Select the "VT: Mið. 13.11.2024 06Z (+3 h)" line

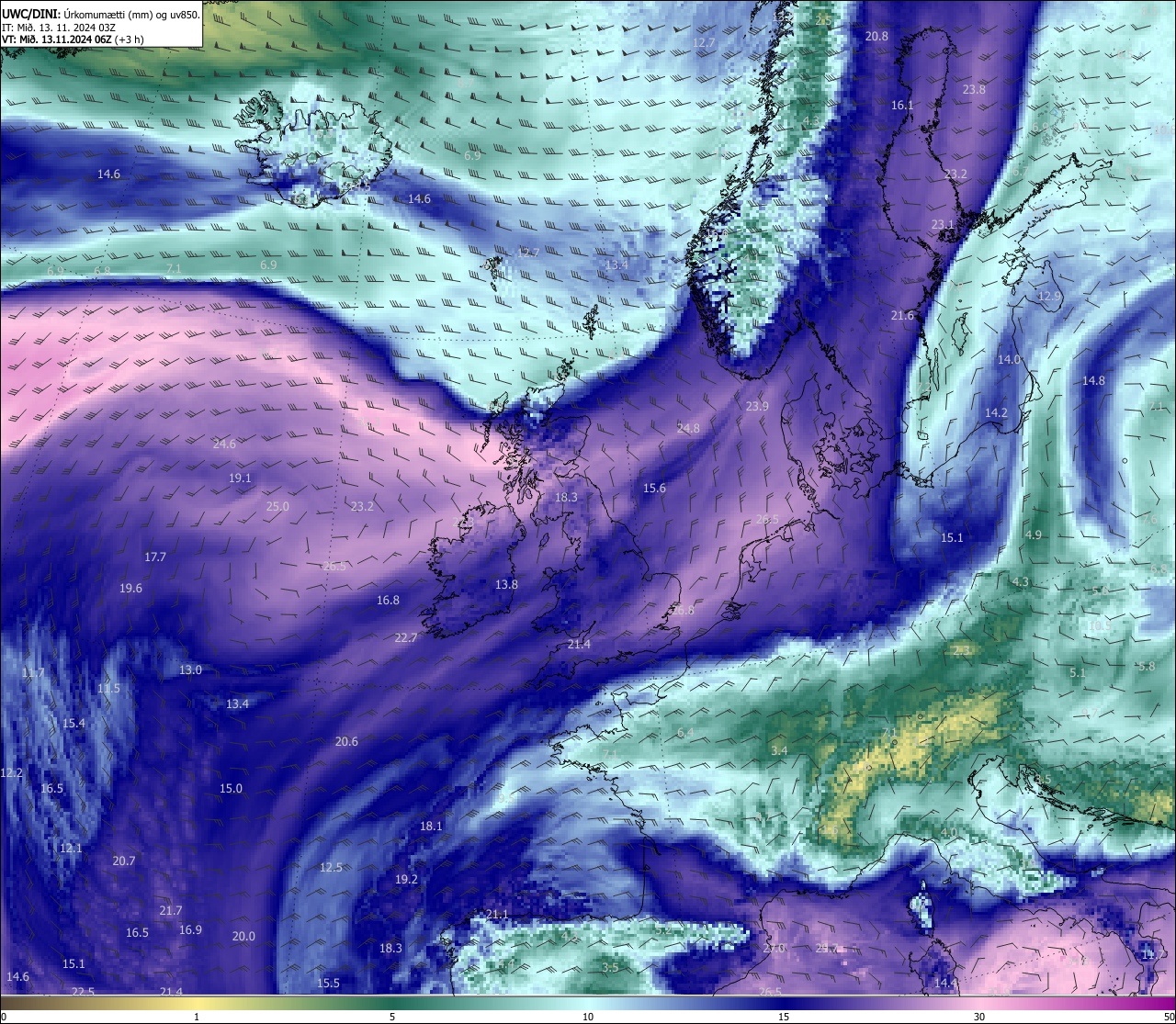73,39
